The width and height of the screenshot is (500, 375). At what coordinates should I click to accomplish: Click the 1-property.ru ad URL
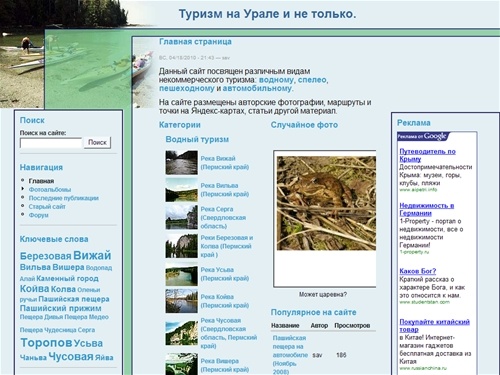415,252
